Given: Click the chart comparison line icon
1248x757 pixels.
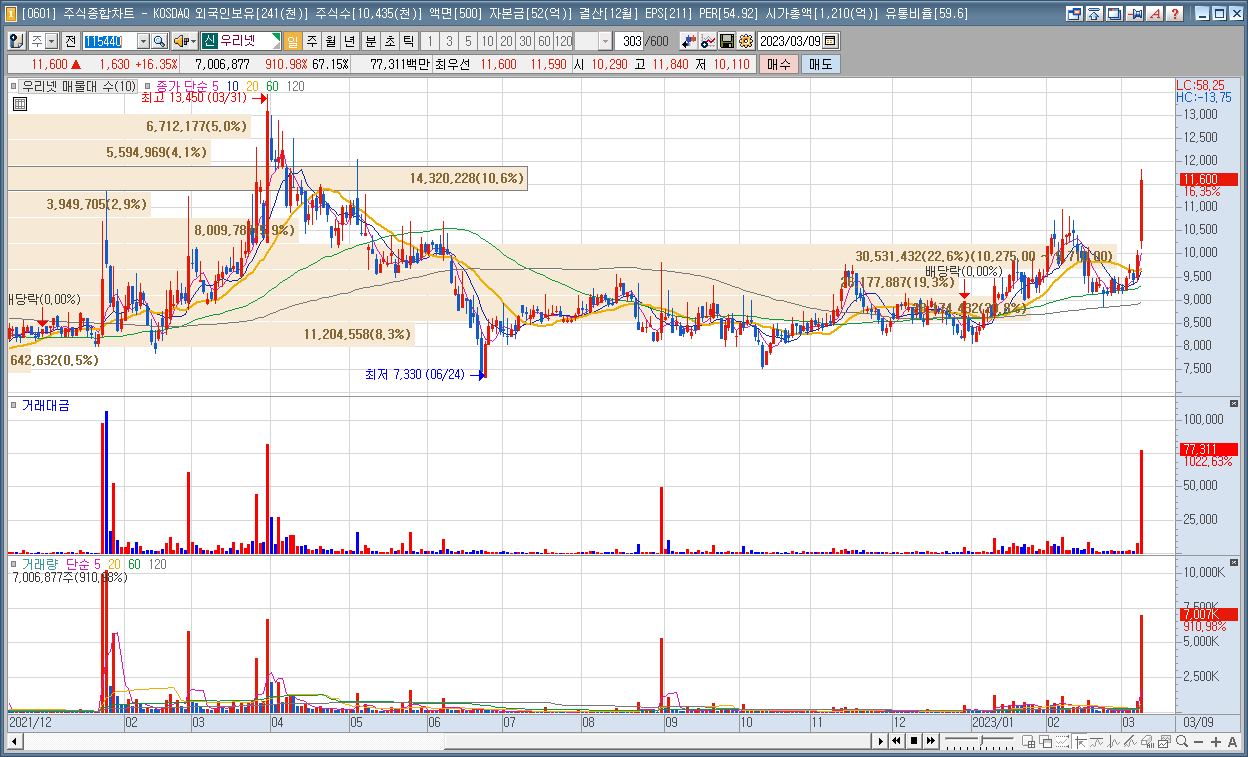Looking at the screenshot, I should pyautogui.click(x=708, y=41).
